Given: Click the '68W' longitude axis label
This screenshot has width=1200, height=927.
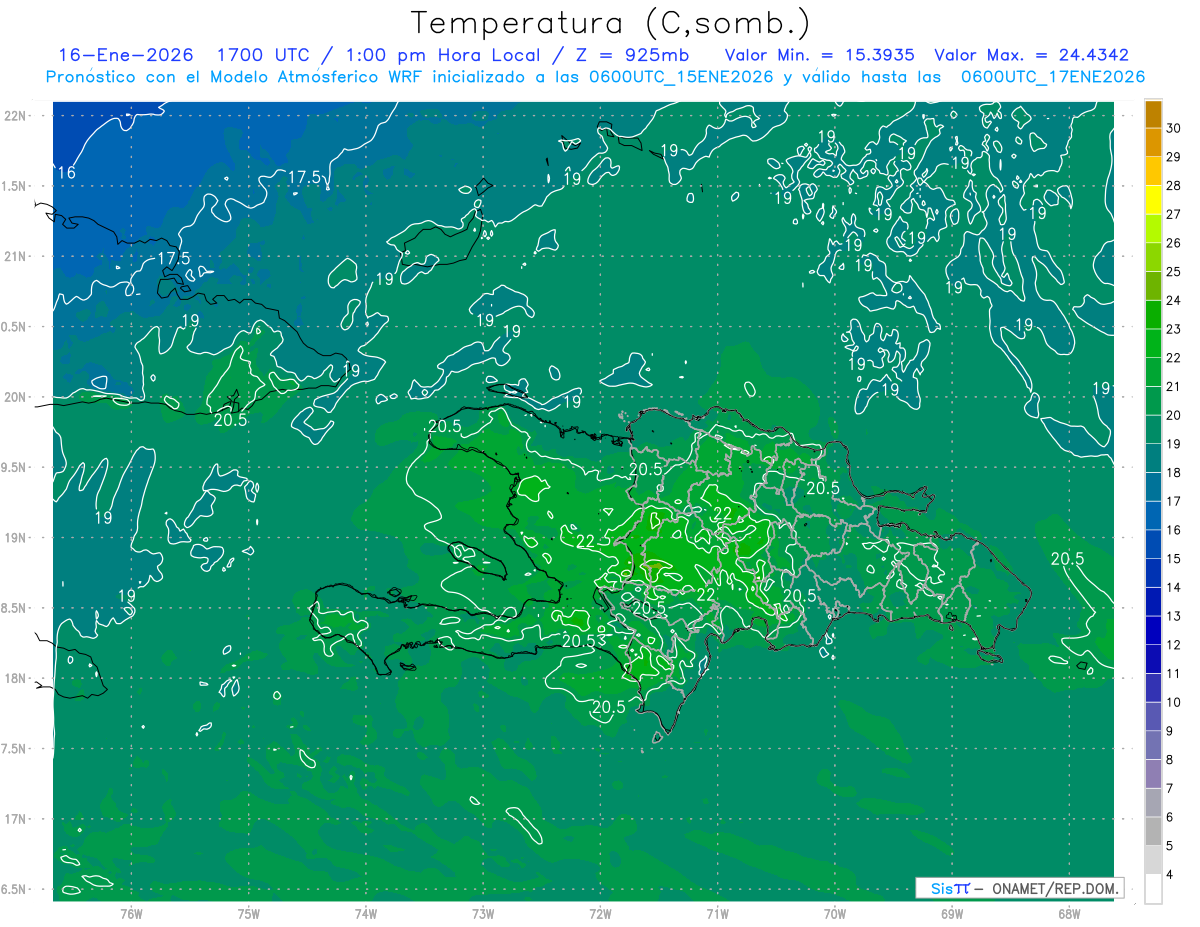Looking at the screenshot, I should 1069,912.
